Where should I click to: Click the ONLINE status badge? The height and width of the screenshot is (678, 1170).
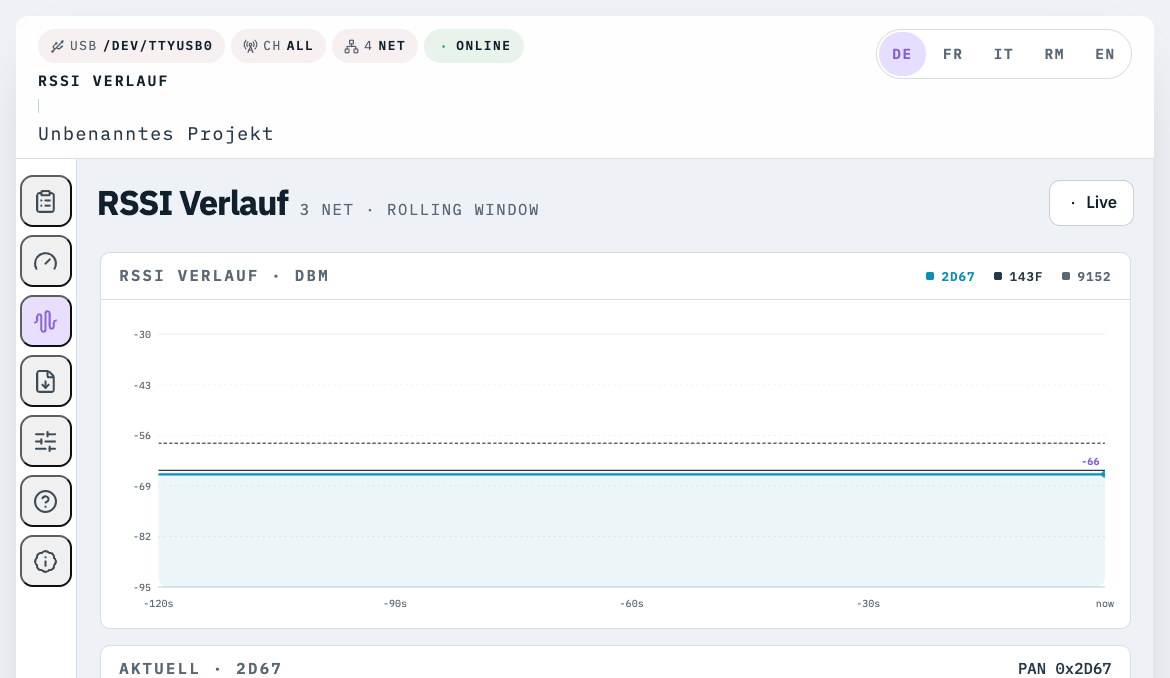coord(474,46)
